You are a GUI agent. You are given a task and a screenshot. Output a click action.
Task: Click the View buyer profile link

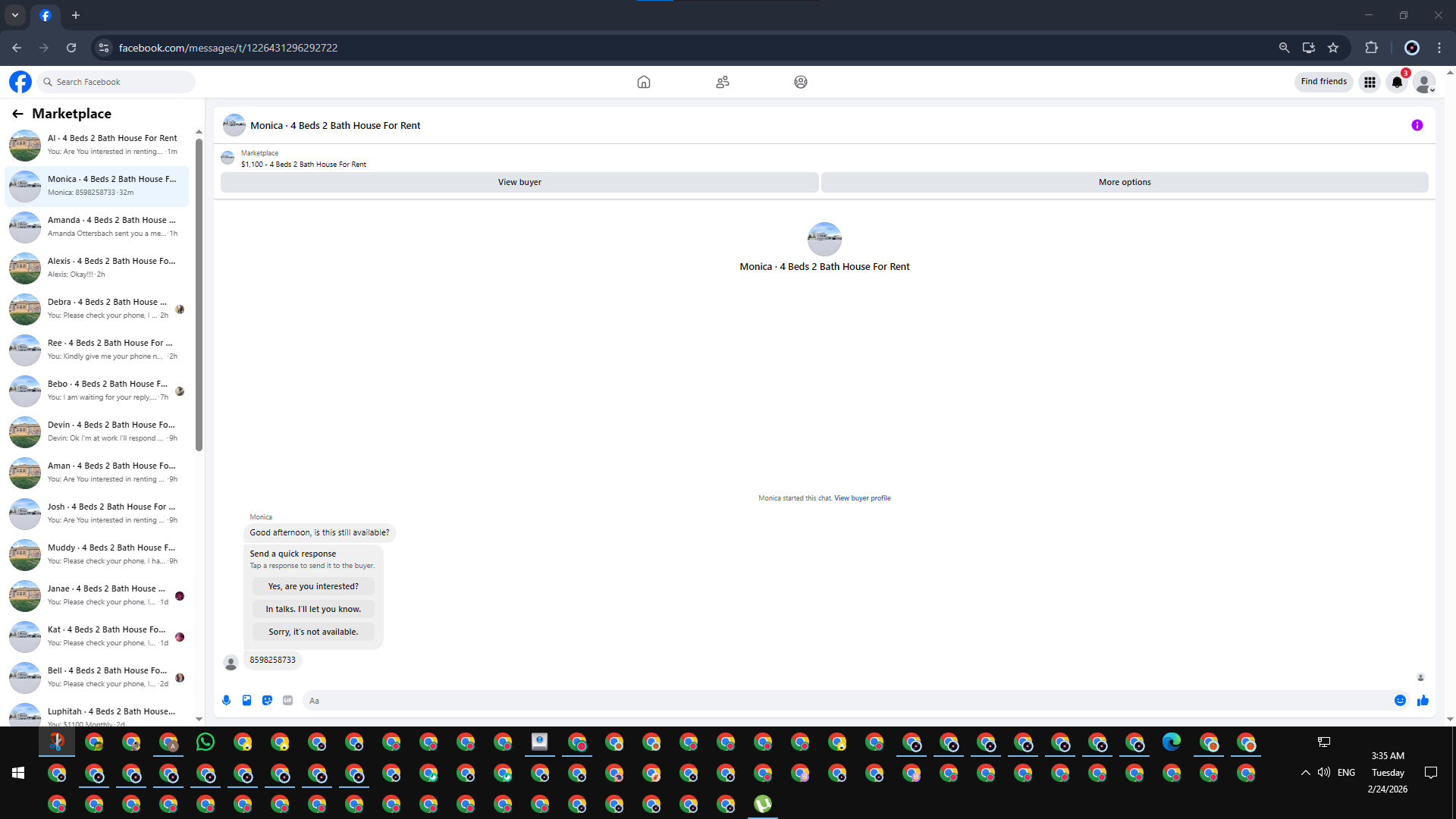point(862,498)
